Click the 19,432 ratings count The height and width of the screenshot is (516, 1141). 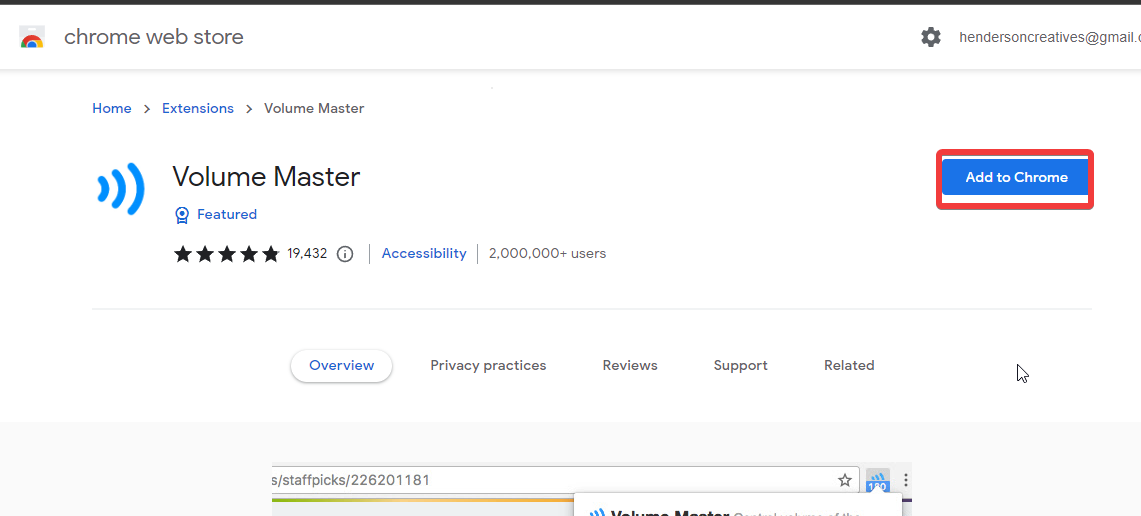pos(307,254)
